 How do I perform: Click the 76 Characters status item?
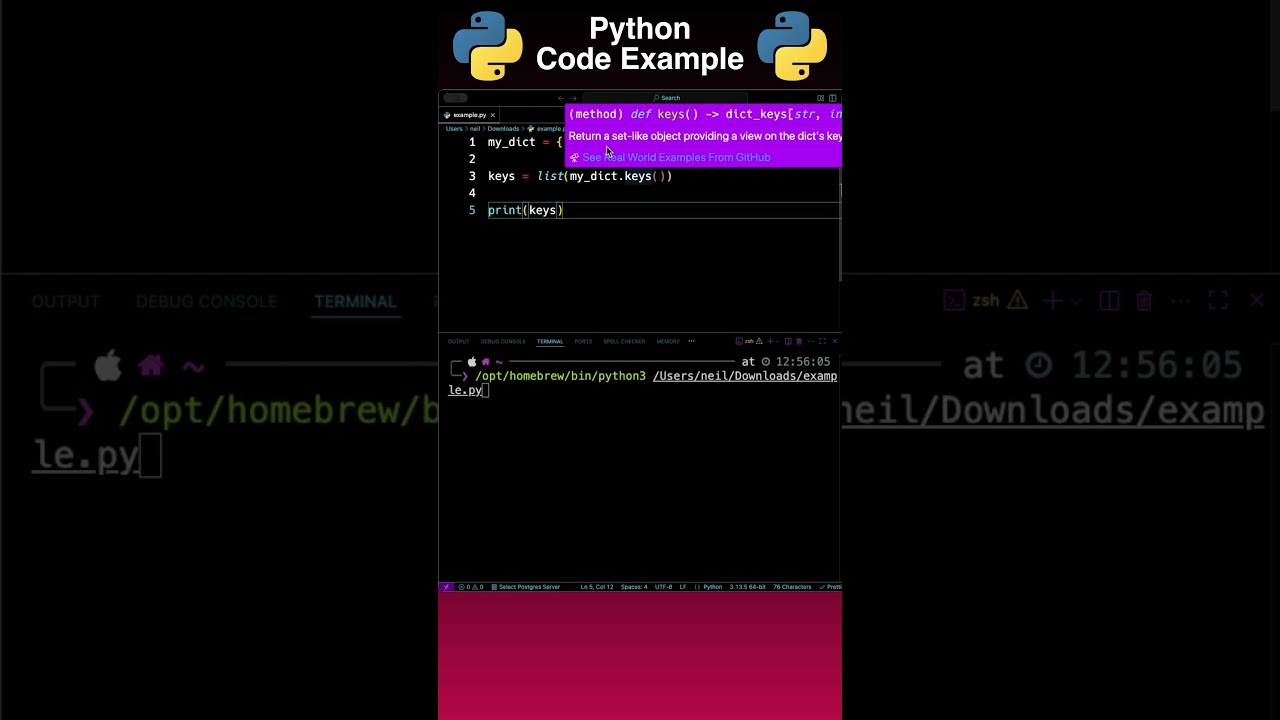(x=792, y=587)
